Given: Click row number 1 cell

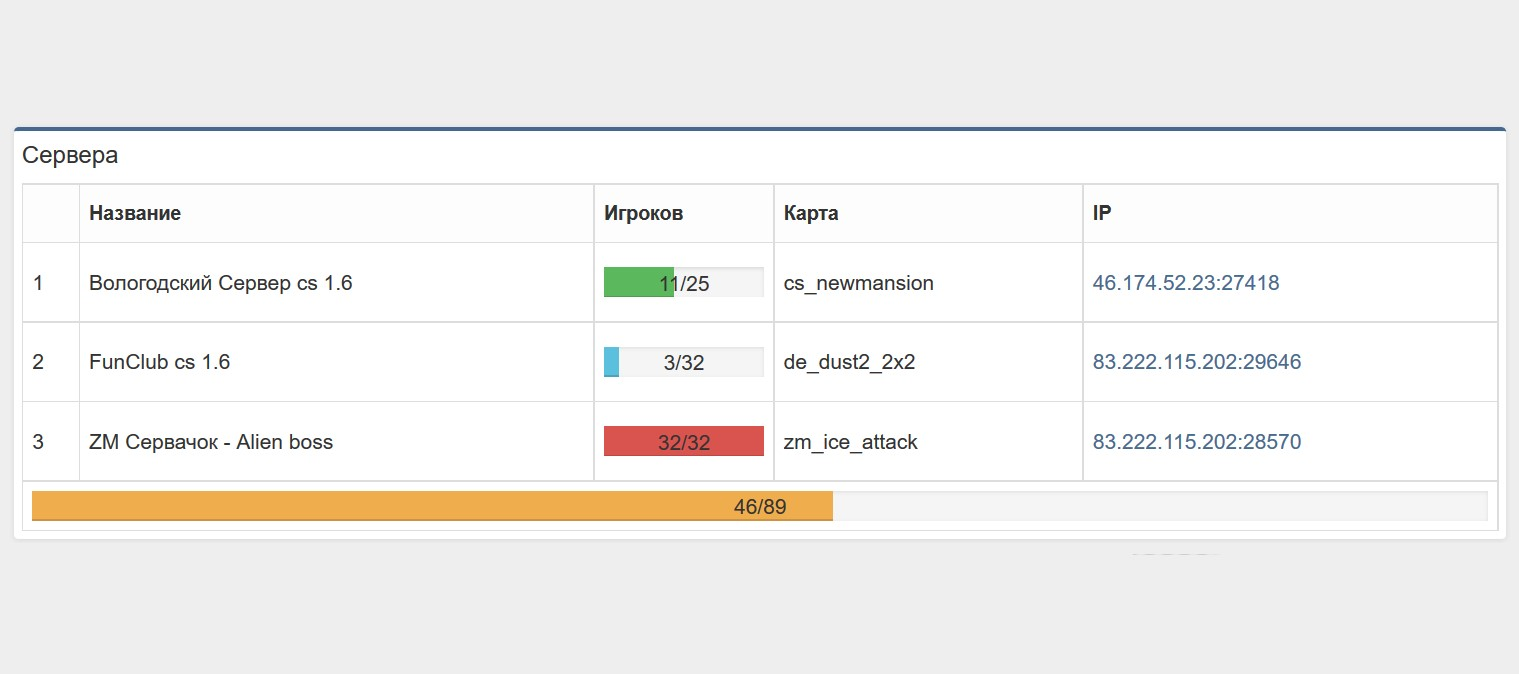Looking at the screenshot, I should (x=38, y=283).
